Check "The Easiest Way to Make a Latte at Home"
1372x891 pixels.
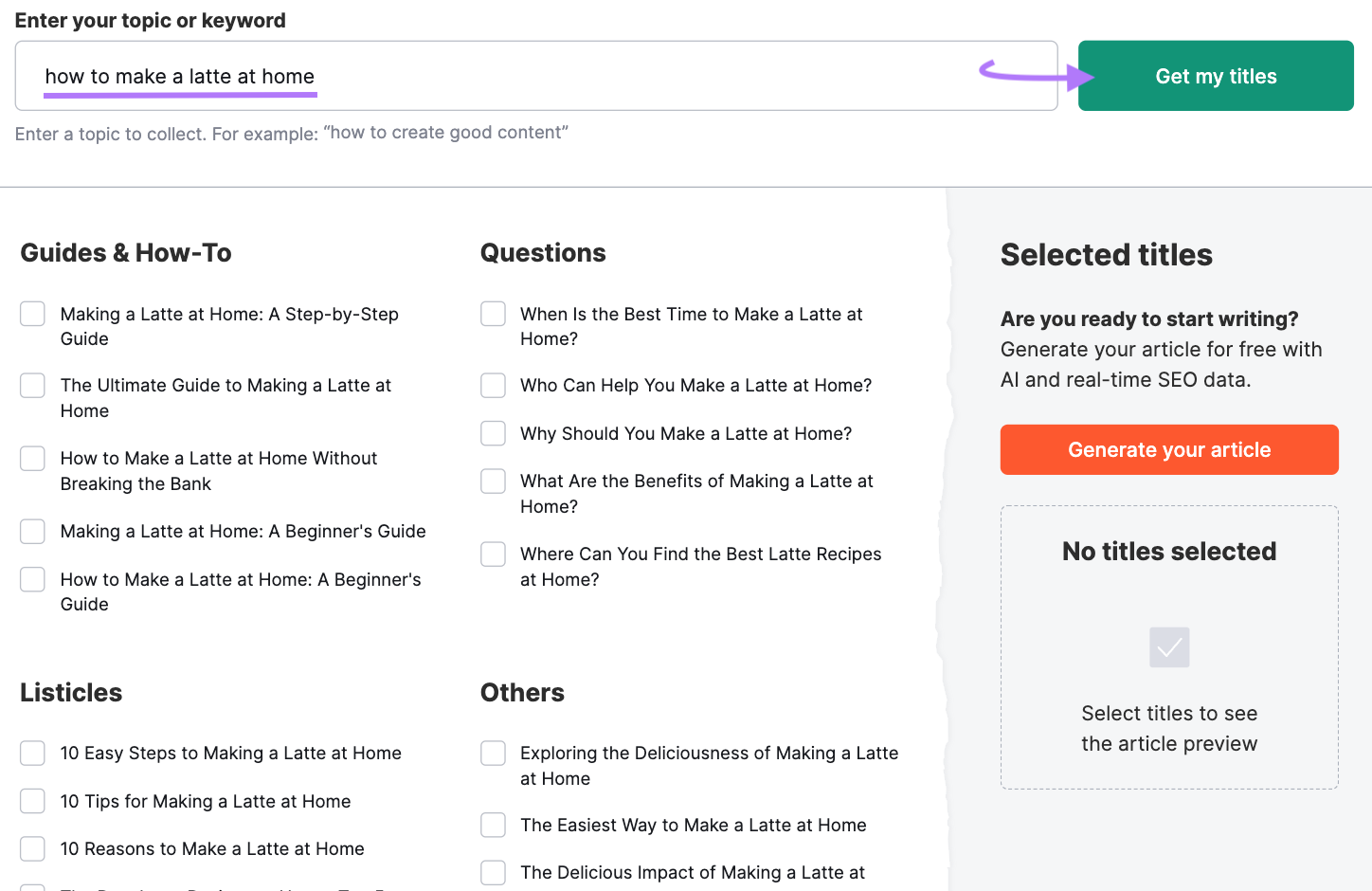point(493,825)
